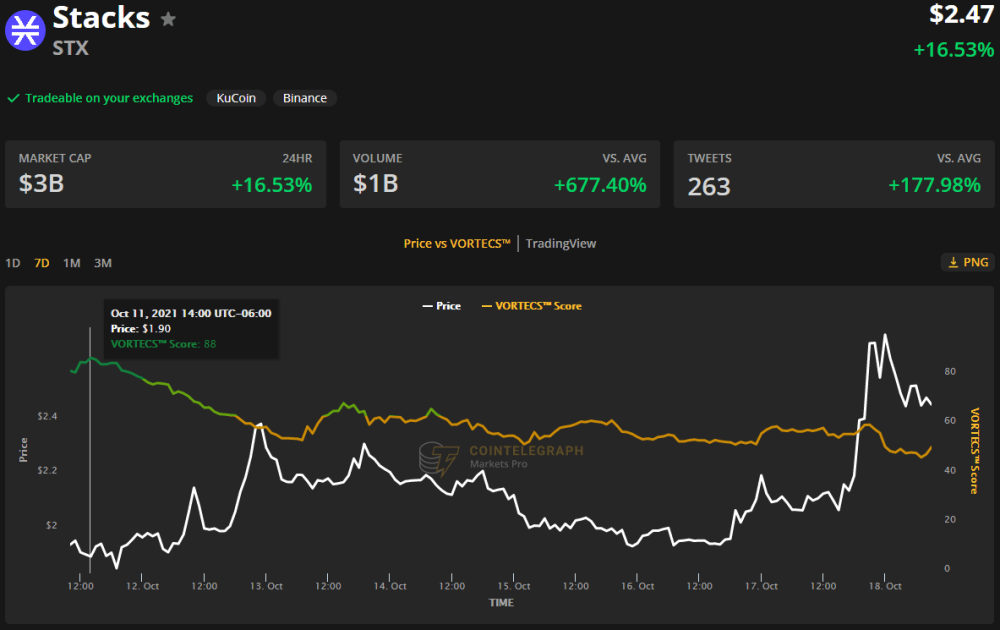Viewport: 1000px width, 630px height.
Task: Click the 18. Oct label on time axis
Action: [885, 586]
